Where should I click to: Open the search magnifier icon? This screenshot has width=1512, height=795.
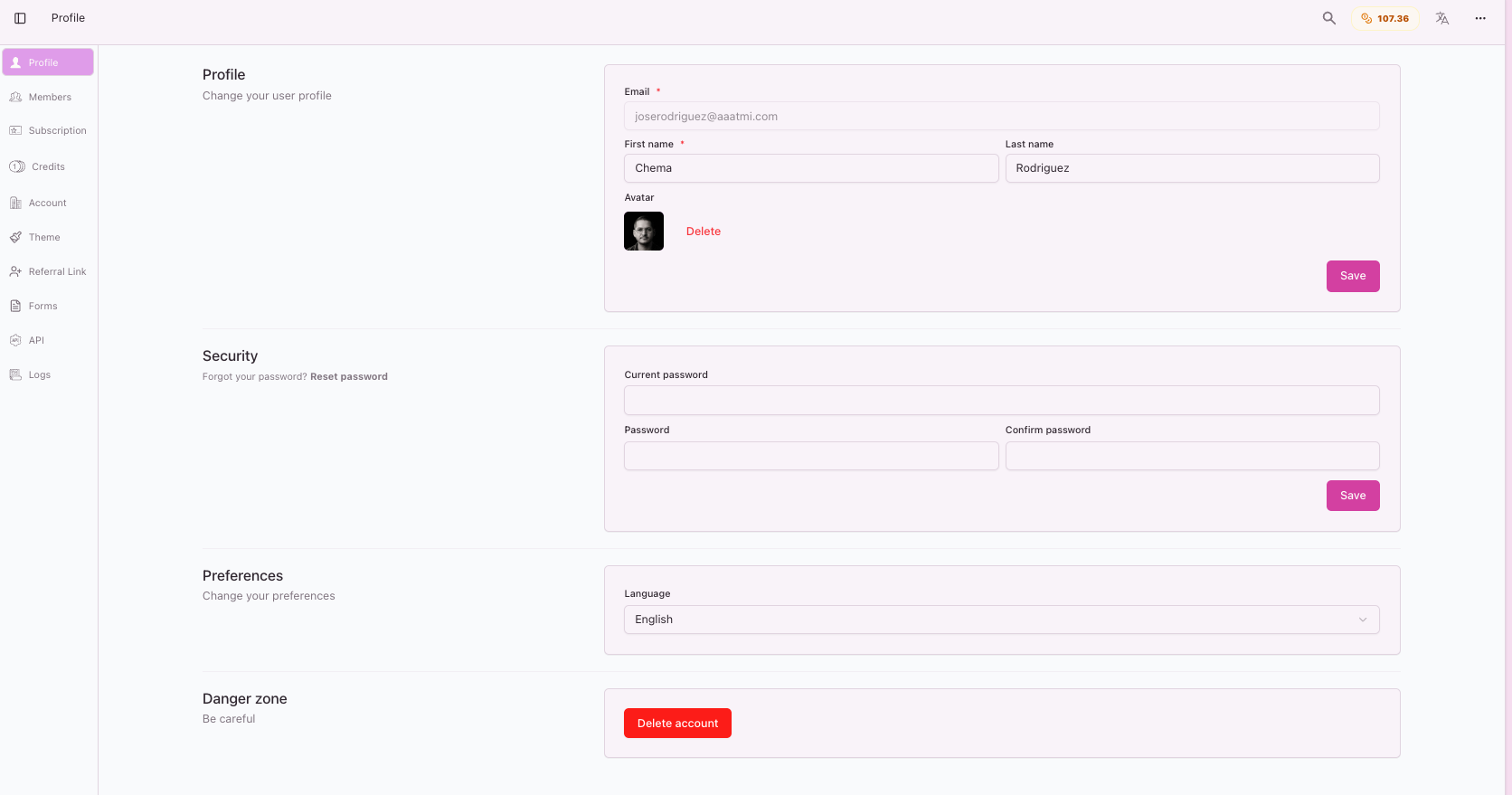pyautogui.click(x=1328, y=18)
